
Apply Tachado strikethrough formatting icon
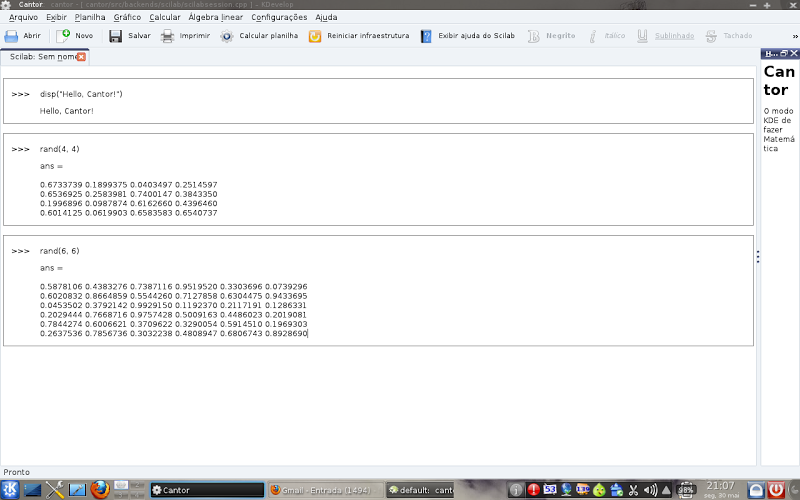[711, 36]
